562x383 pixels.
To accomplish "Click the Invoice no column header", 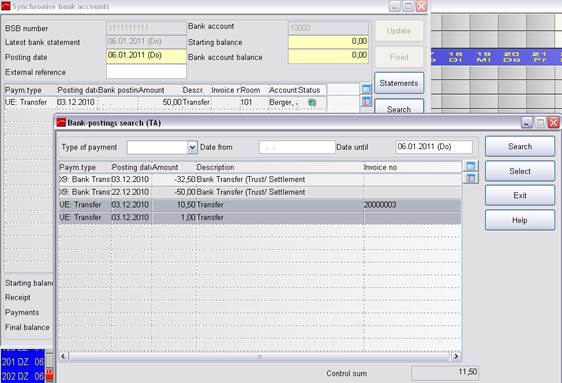I will pyautogui.click(x=412, y=167).
